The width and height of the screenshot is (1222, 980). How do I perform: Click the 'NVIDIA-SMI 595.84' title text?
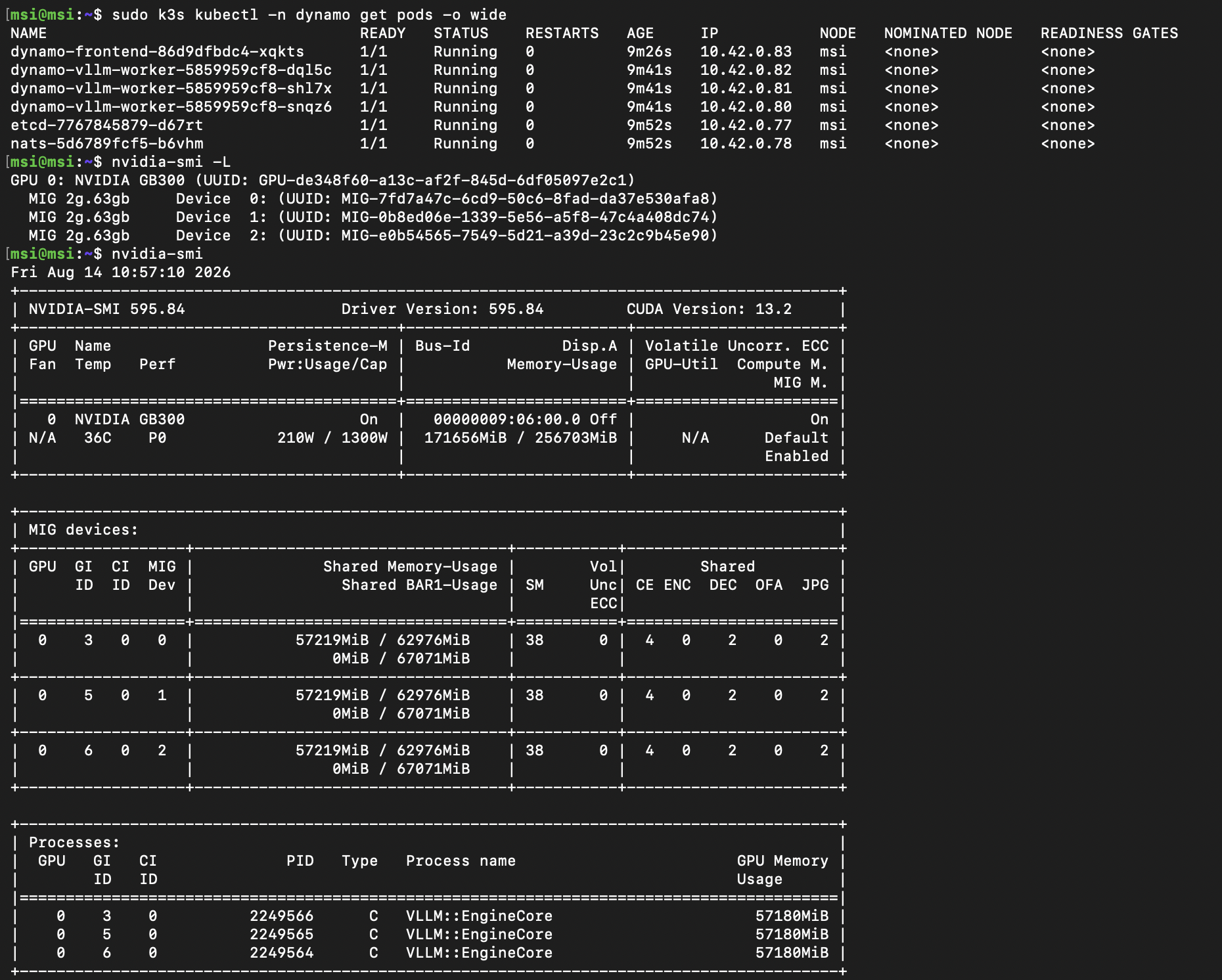point(107,309)
